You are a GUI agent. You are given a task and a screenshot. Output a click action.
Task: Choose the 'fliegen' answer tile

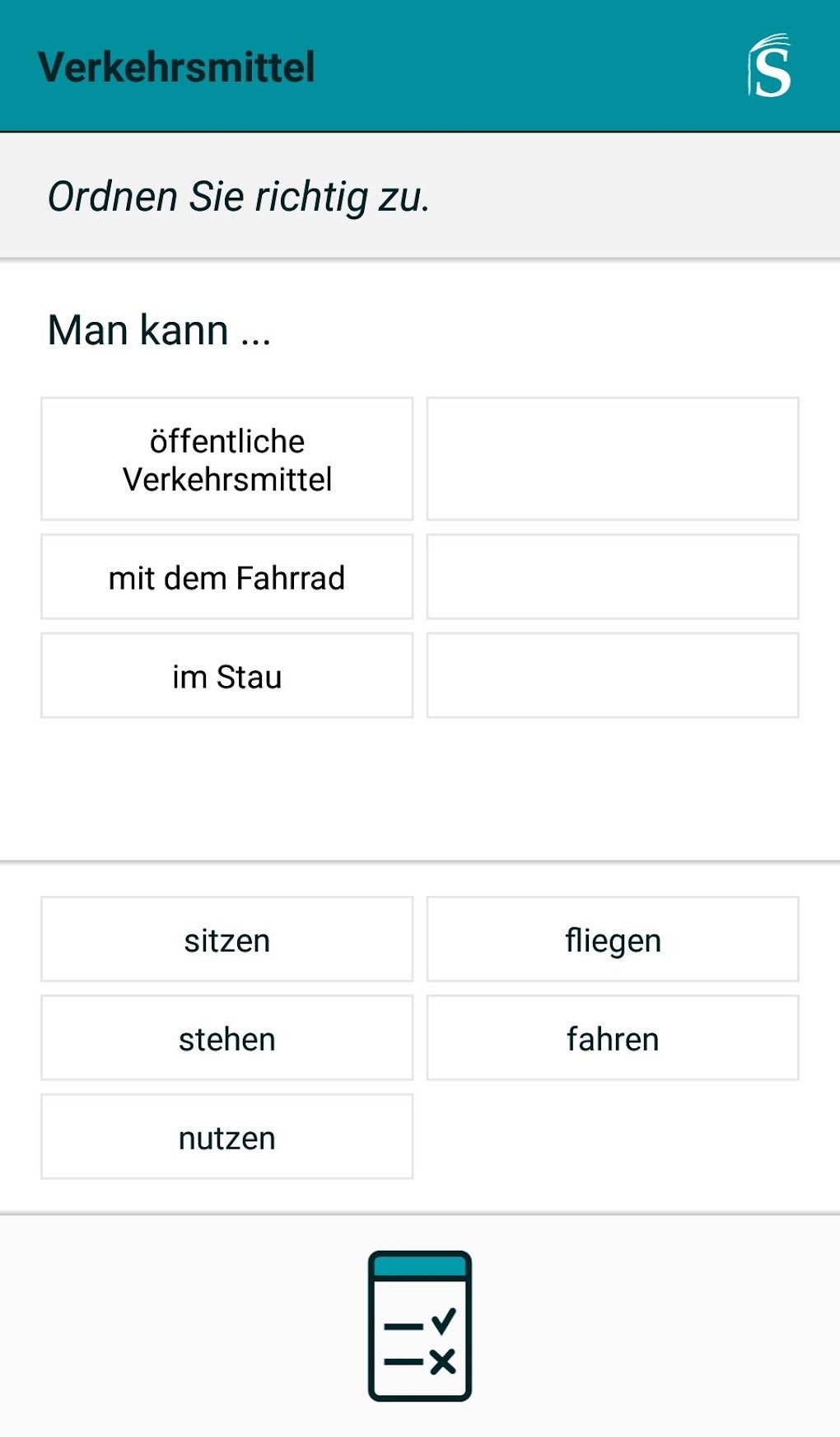(612, 940)
